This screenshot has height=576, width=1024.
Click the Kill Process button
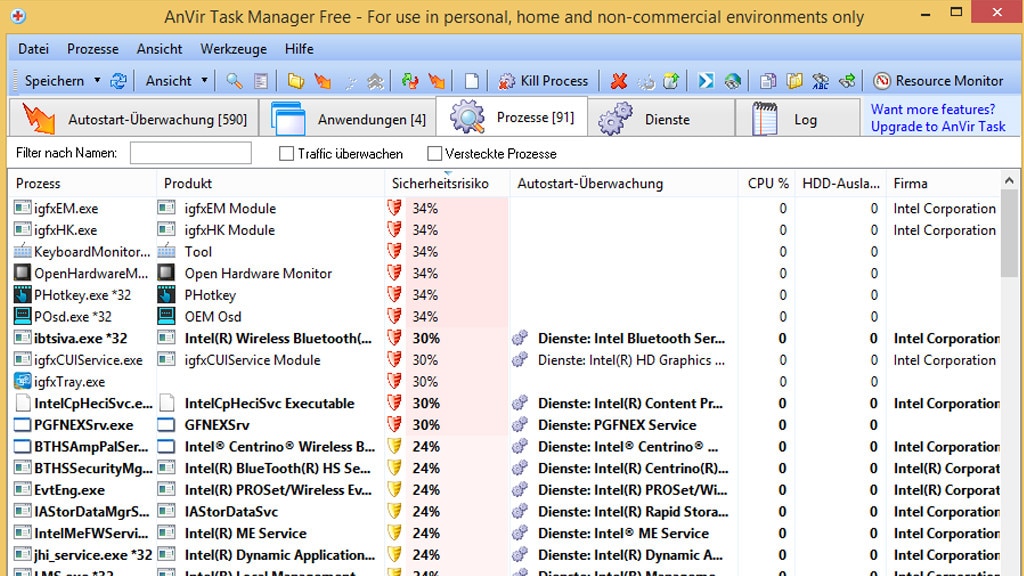[x=543, y=81]
